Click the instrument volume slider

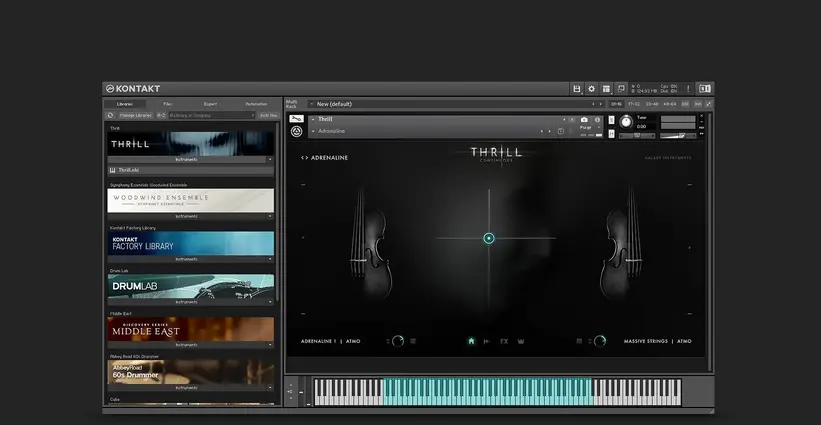point(678,136)
